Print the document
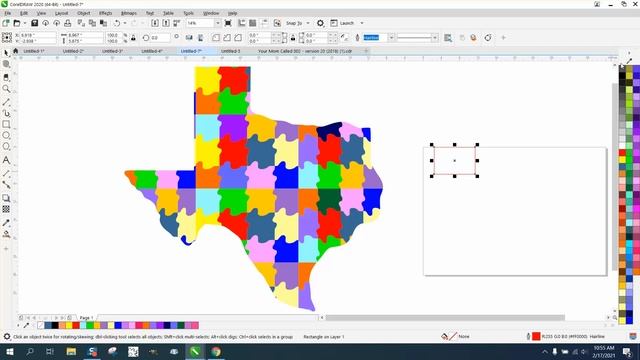This screenshot has width=640, height=360. 68,23
